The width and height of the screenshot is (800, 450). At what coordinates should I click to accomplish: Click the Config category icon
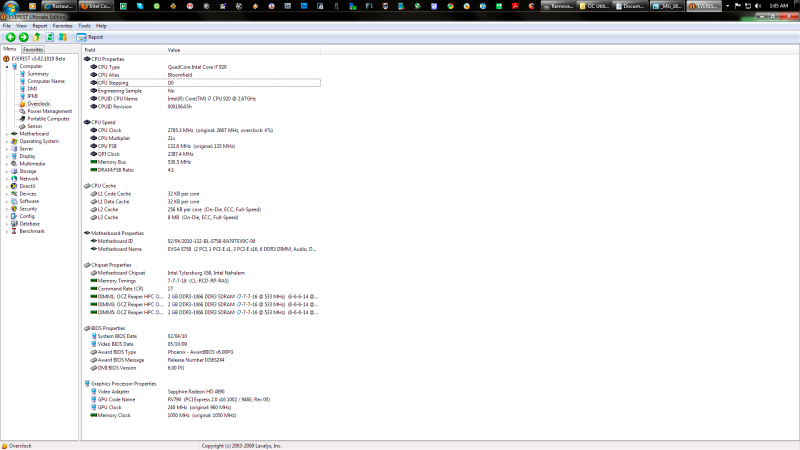[x=14, y=216]
